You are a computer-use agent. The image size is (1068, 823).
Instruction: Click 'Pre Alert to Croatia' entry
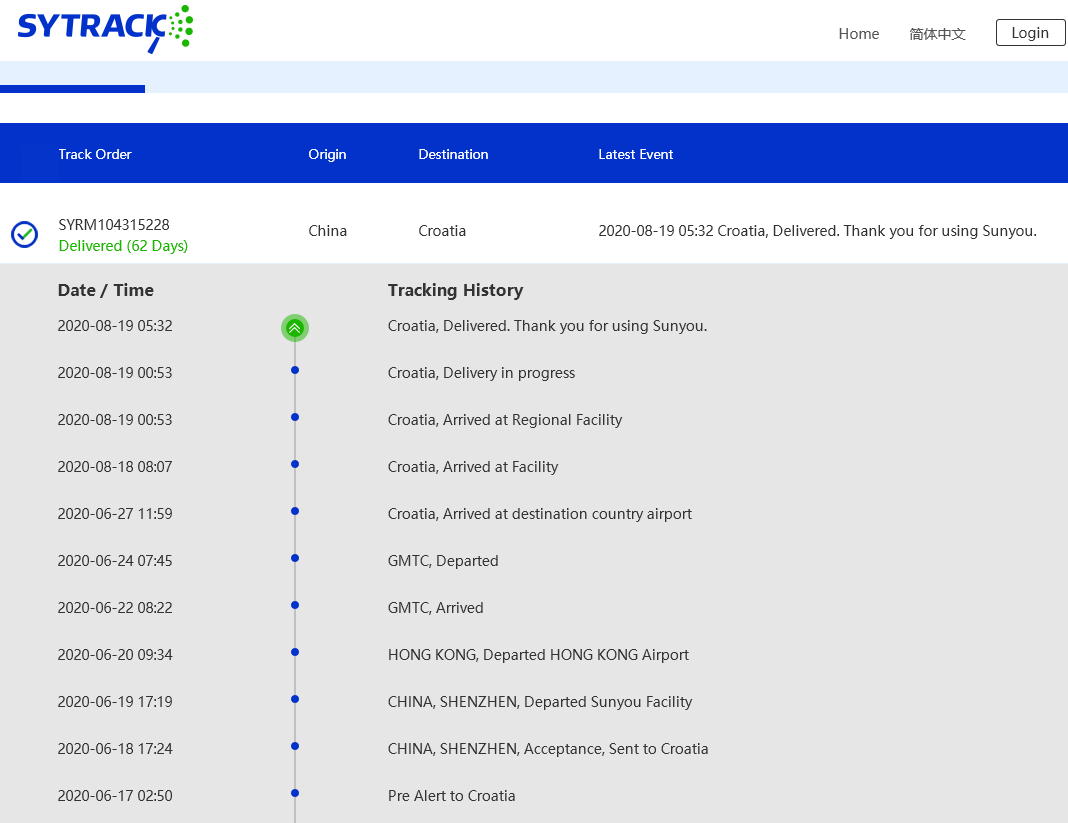point(452,796)
